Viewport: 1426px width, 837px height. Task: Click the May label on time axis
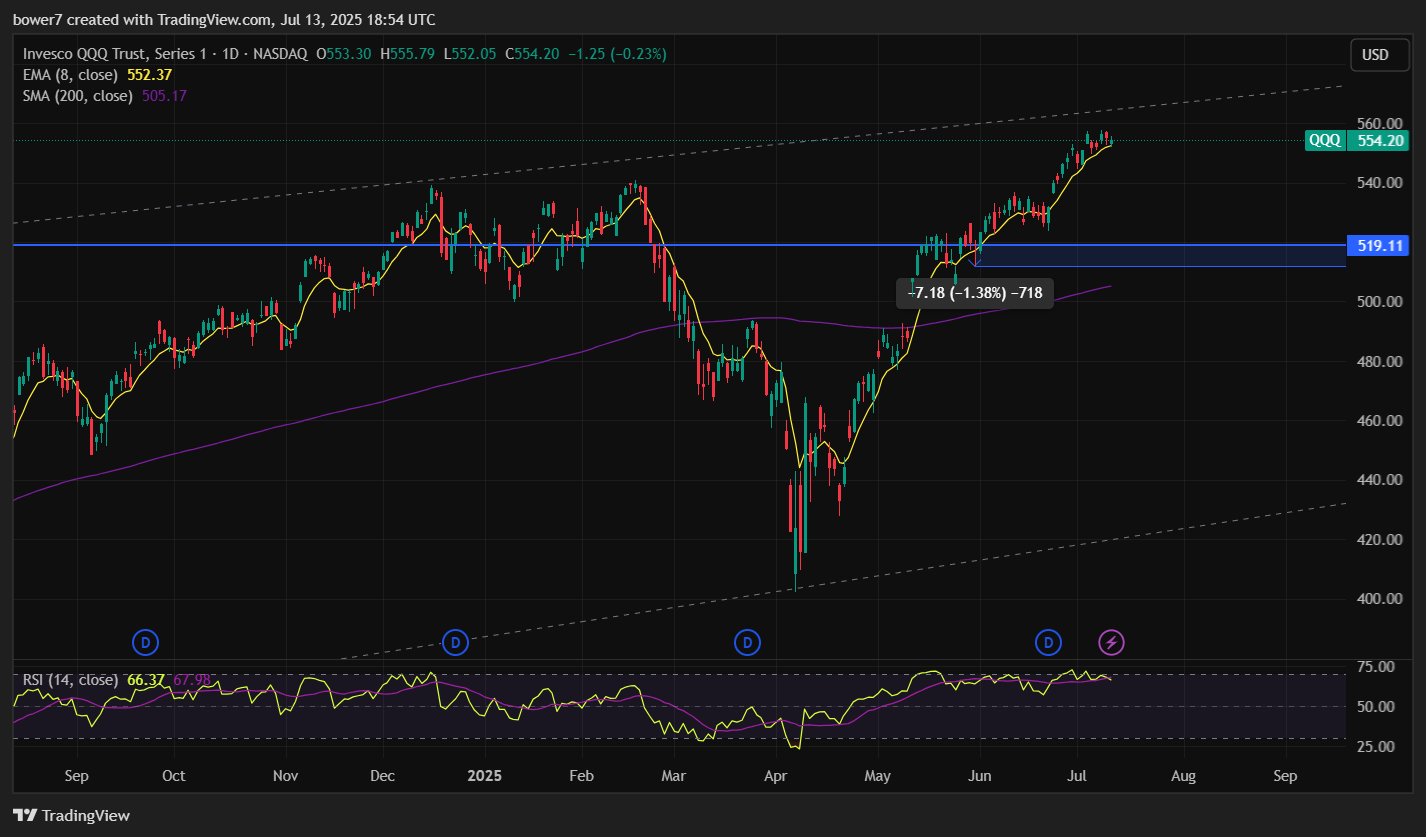(x=878, y=776)
